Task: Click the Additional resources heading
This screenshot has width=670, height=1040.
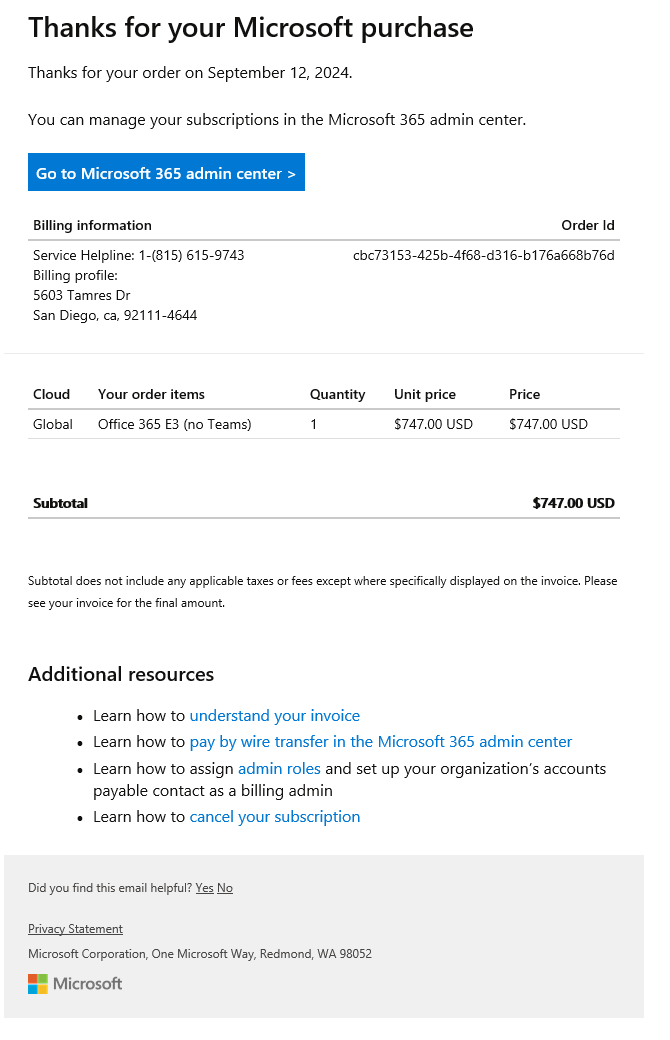Action: [x=121, y=675]
